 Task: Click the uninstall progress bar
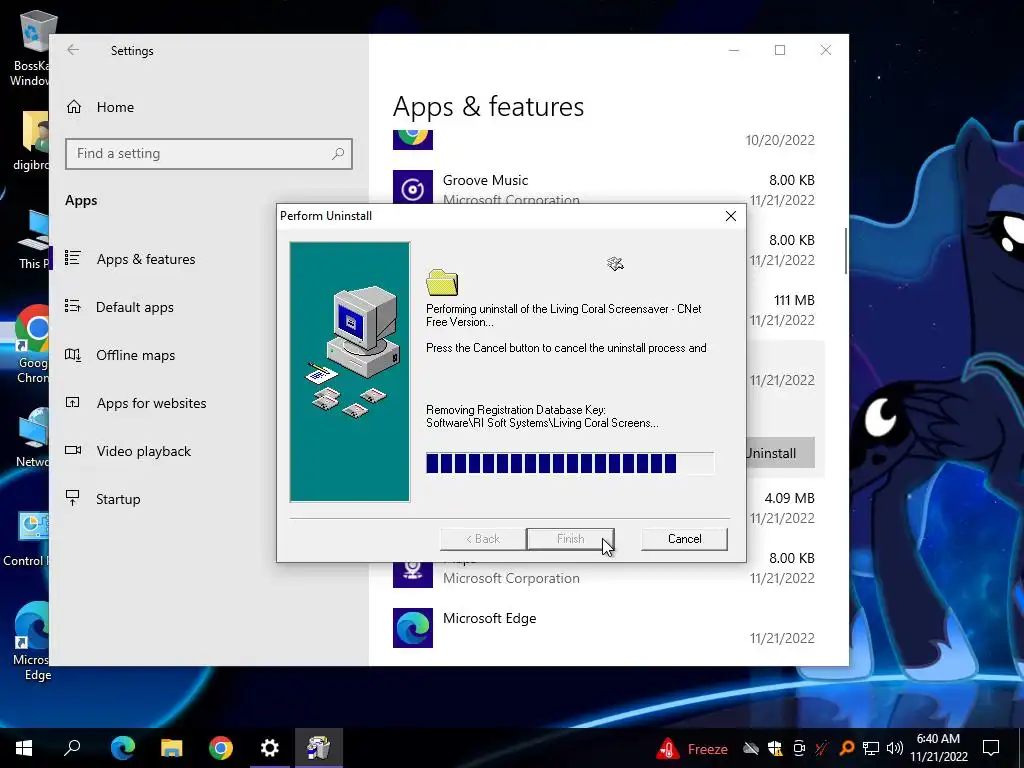click(569, 463)
